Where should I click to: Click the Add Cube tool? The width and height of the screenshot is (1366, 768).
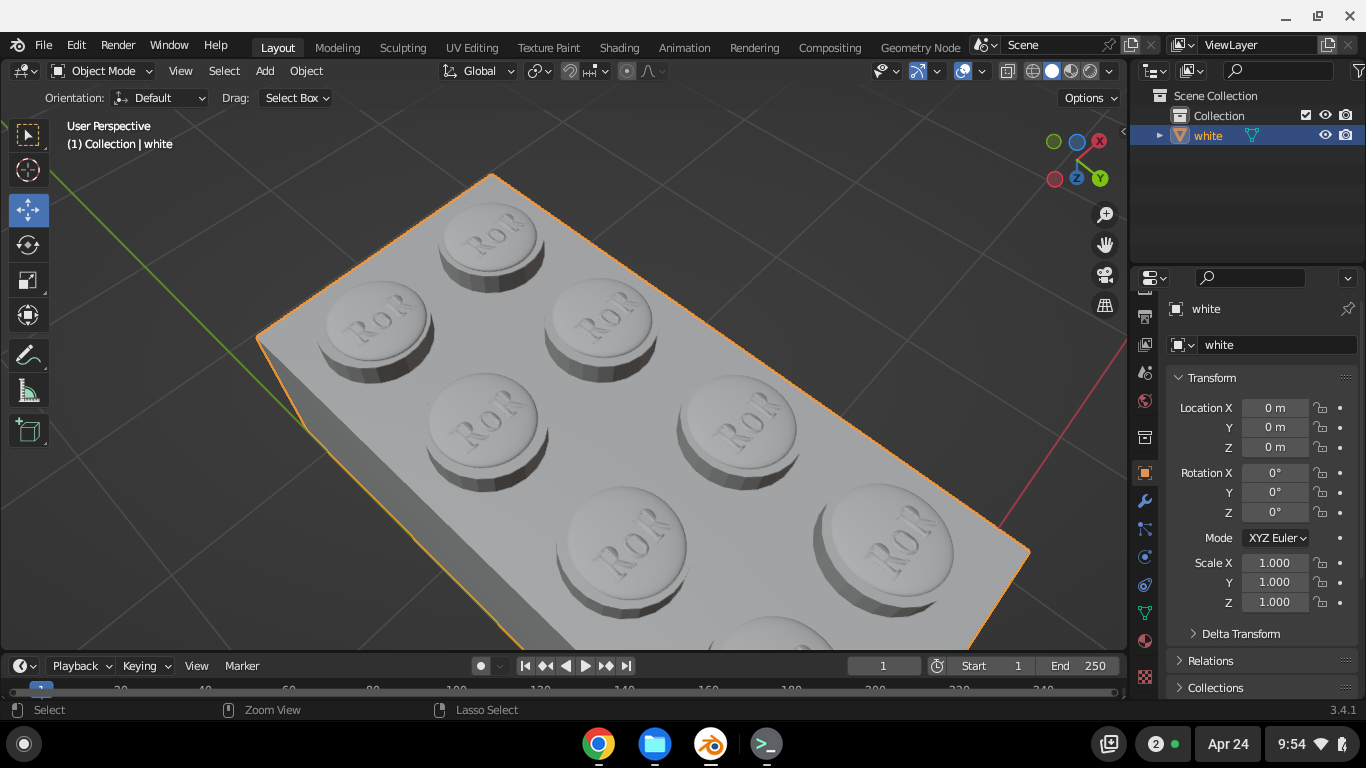click(x=28, y=431)
